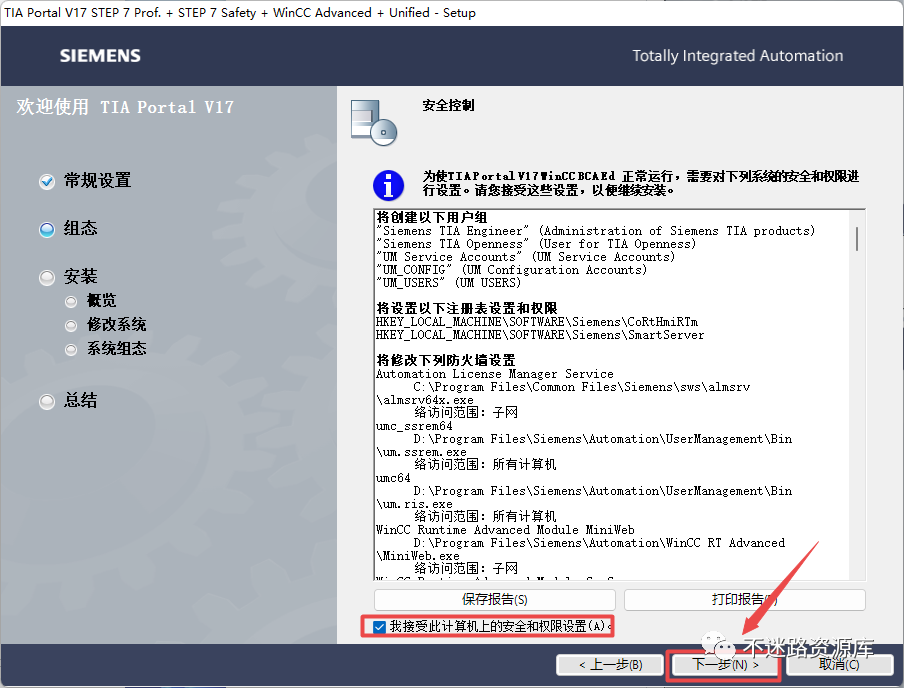Select the 常规设置 completed step marker
Screen dimensions: 904x688
47,182
